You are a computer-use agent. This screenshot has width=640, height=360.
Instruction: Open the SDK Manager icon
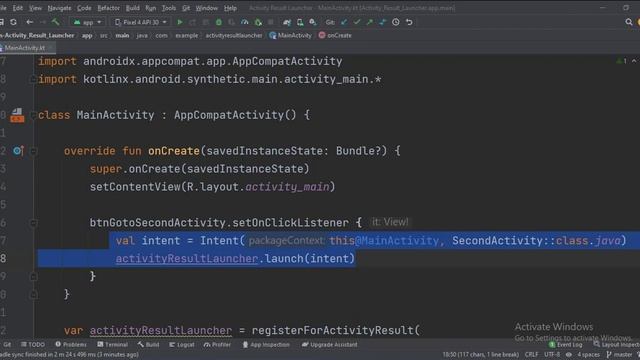coord(313,22)
